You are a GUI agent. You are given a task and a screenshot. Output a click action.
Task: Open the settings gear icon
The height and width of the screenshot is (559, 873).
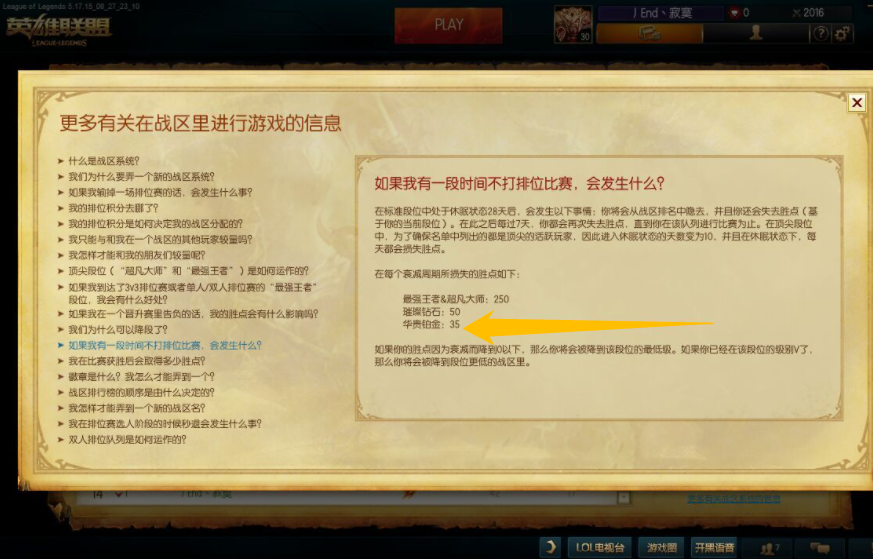842,33
